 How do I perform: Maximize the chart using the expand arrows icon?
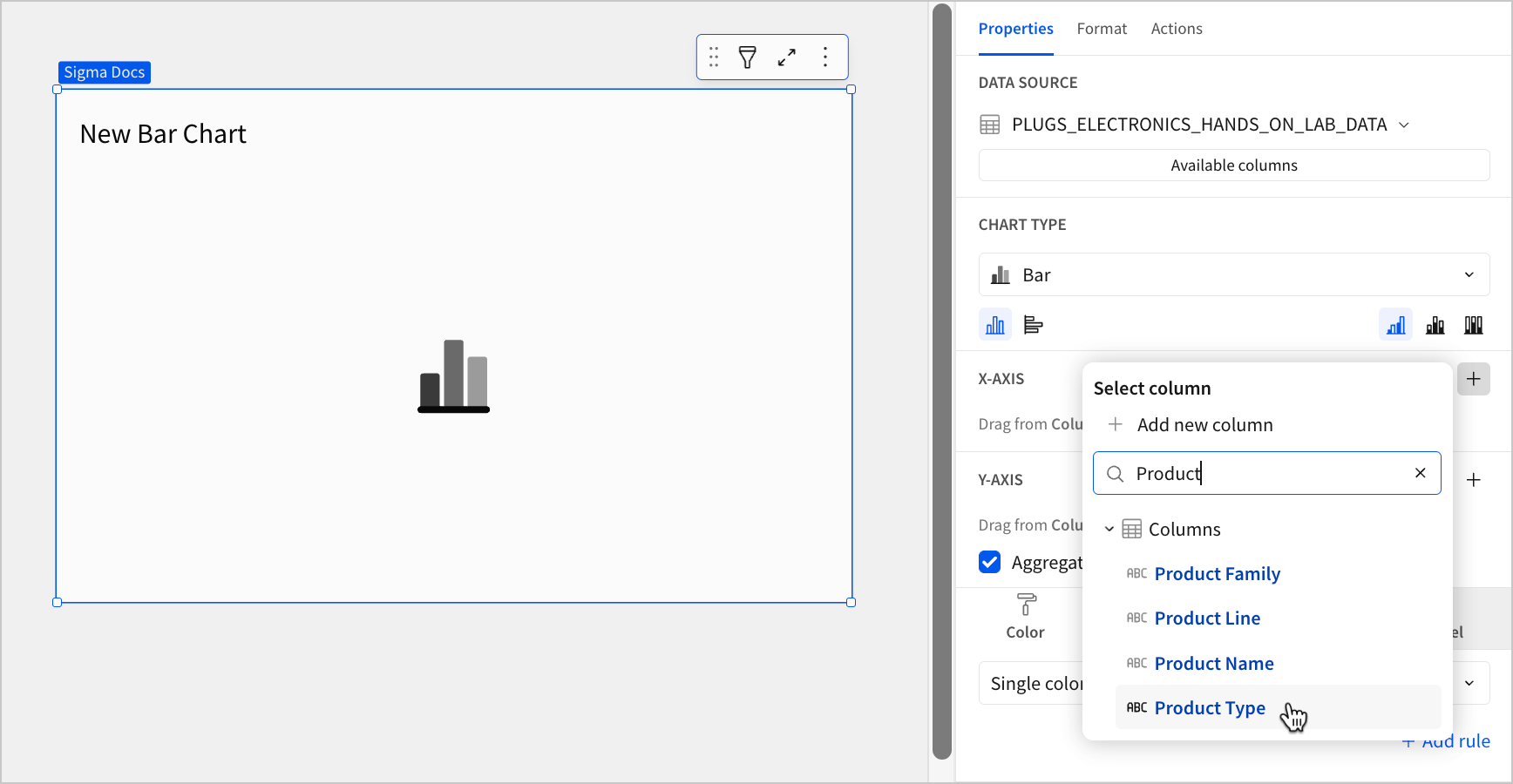pyautogui.click(x=786, y=57)
